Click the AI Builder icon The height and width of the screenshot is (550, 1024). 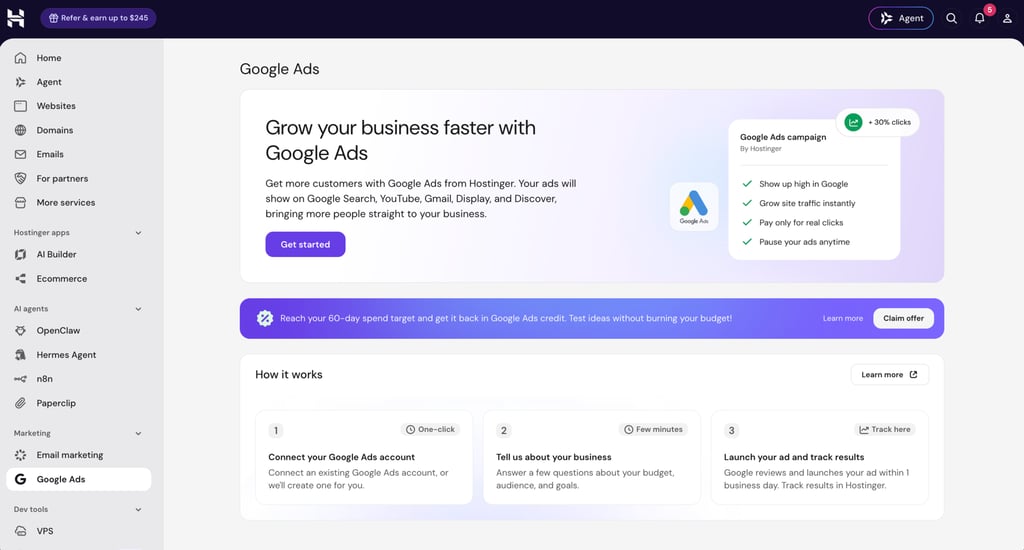pyautogui.click(x=20, y=254)
